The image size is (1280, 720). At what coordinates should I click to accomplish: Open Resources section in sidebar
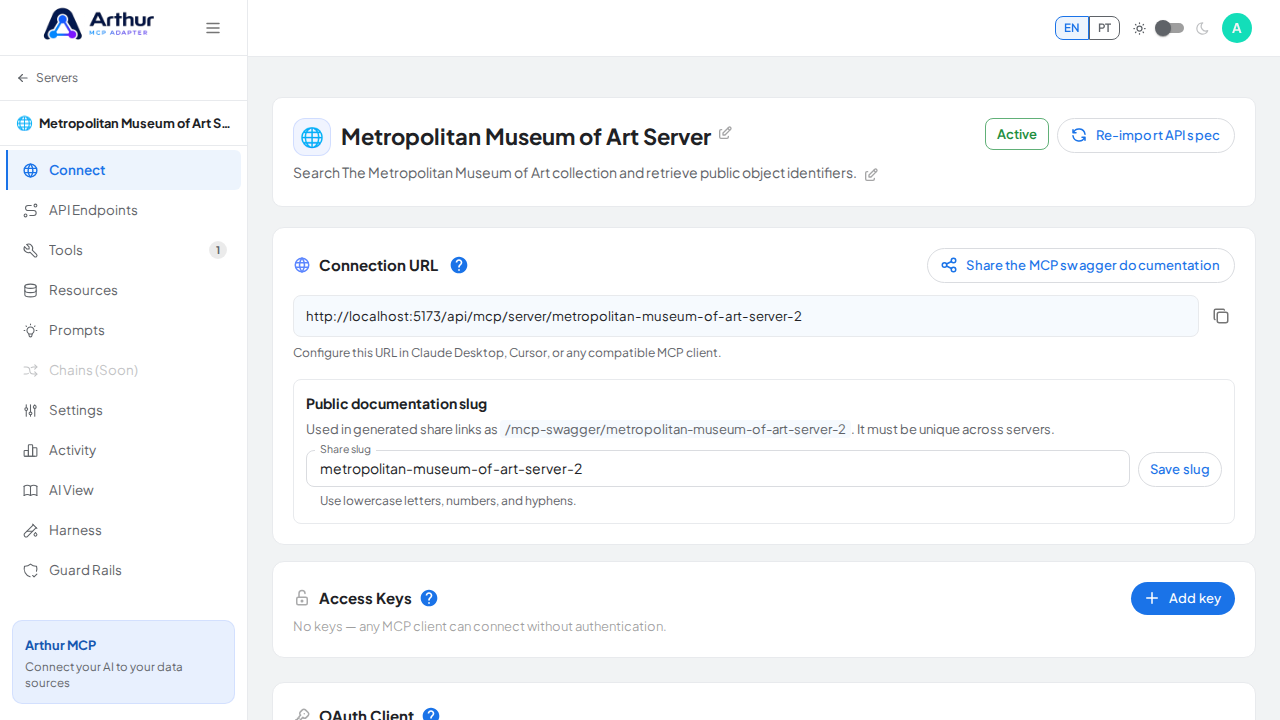123,290
